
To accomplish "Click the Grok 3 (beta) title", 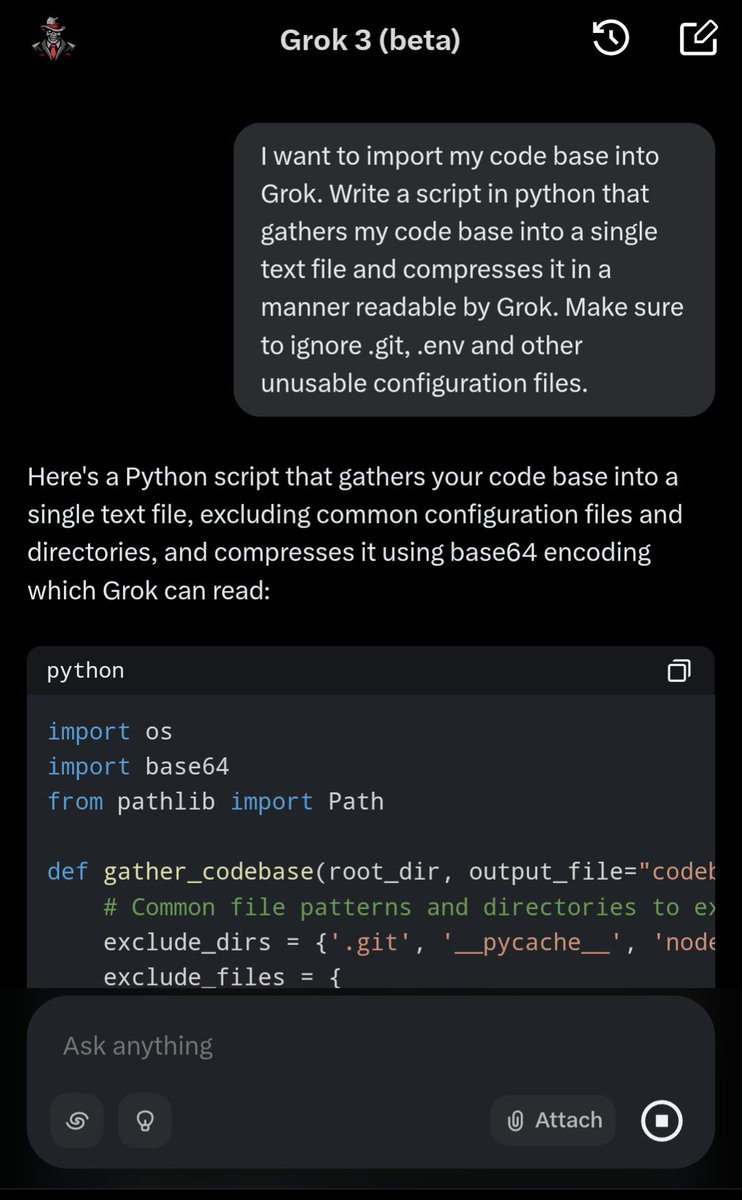I will (x=370, y=40).
